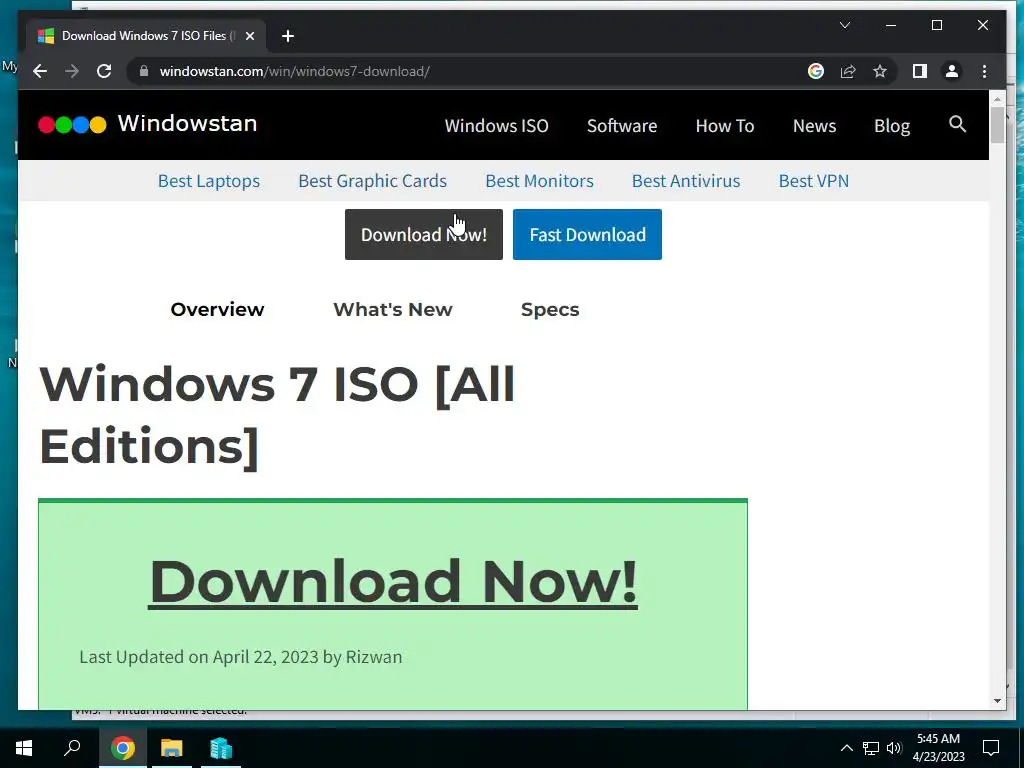Open the Windows ISO menu
The width and height of the screenshot is (1024, 768).
(x=496, y=125)
